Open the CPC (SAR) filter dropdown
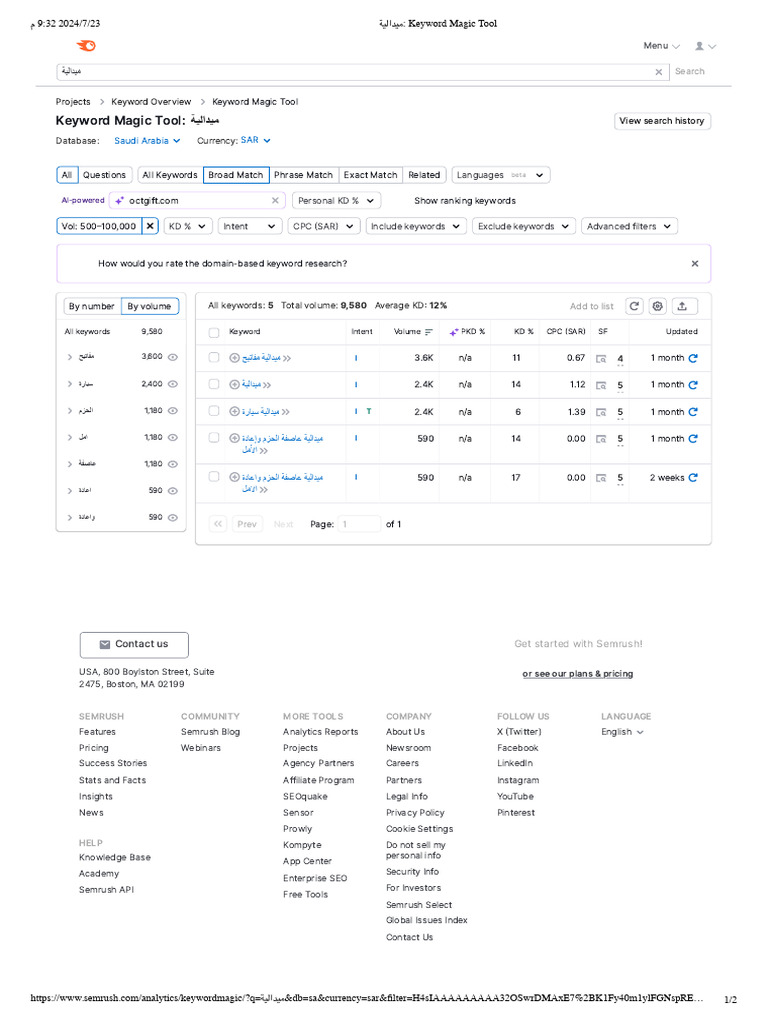 point(324,226)
